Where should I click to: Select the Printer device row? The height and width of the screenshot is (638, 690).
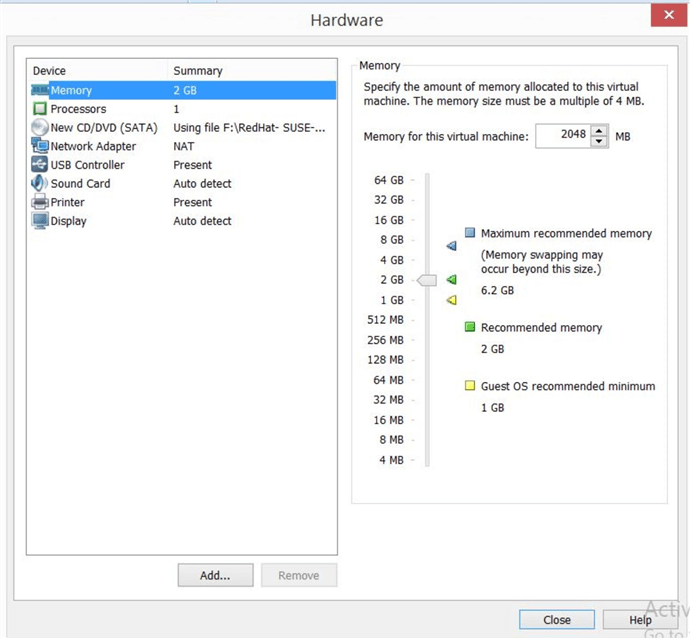[x=183, y=202]
